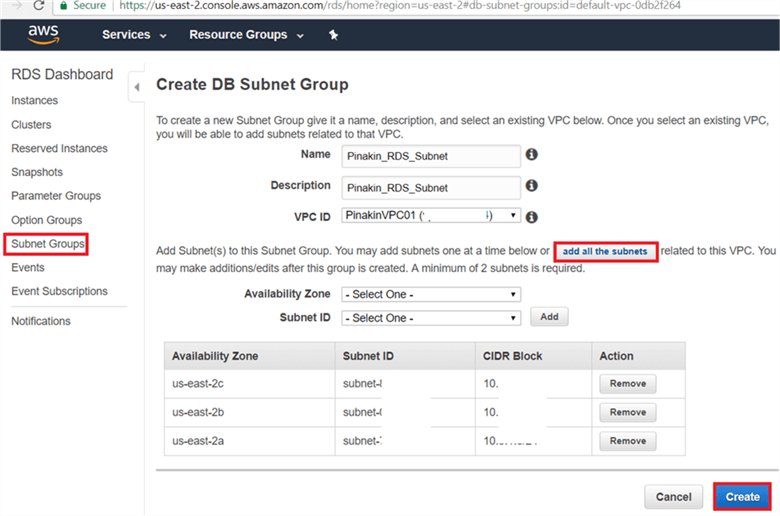The image size is (780, 516).
Task: Open Snapshots in sidebar
Action: pos(37,172)
